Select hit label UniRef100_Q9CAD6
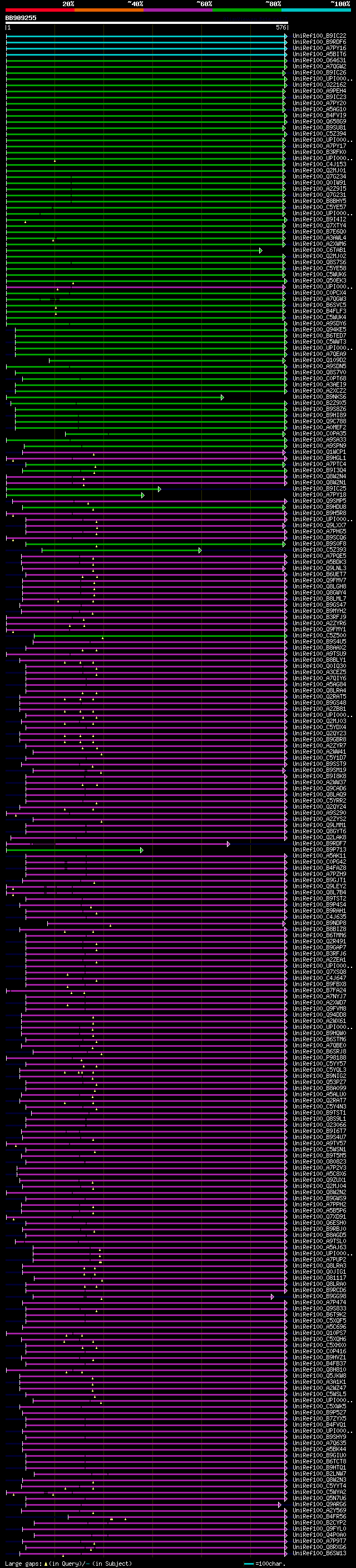 click(319, 788)
